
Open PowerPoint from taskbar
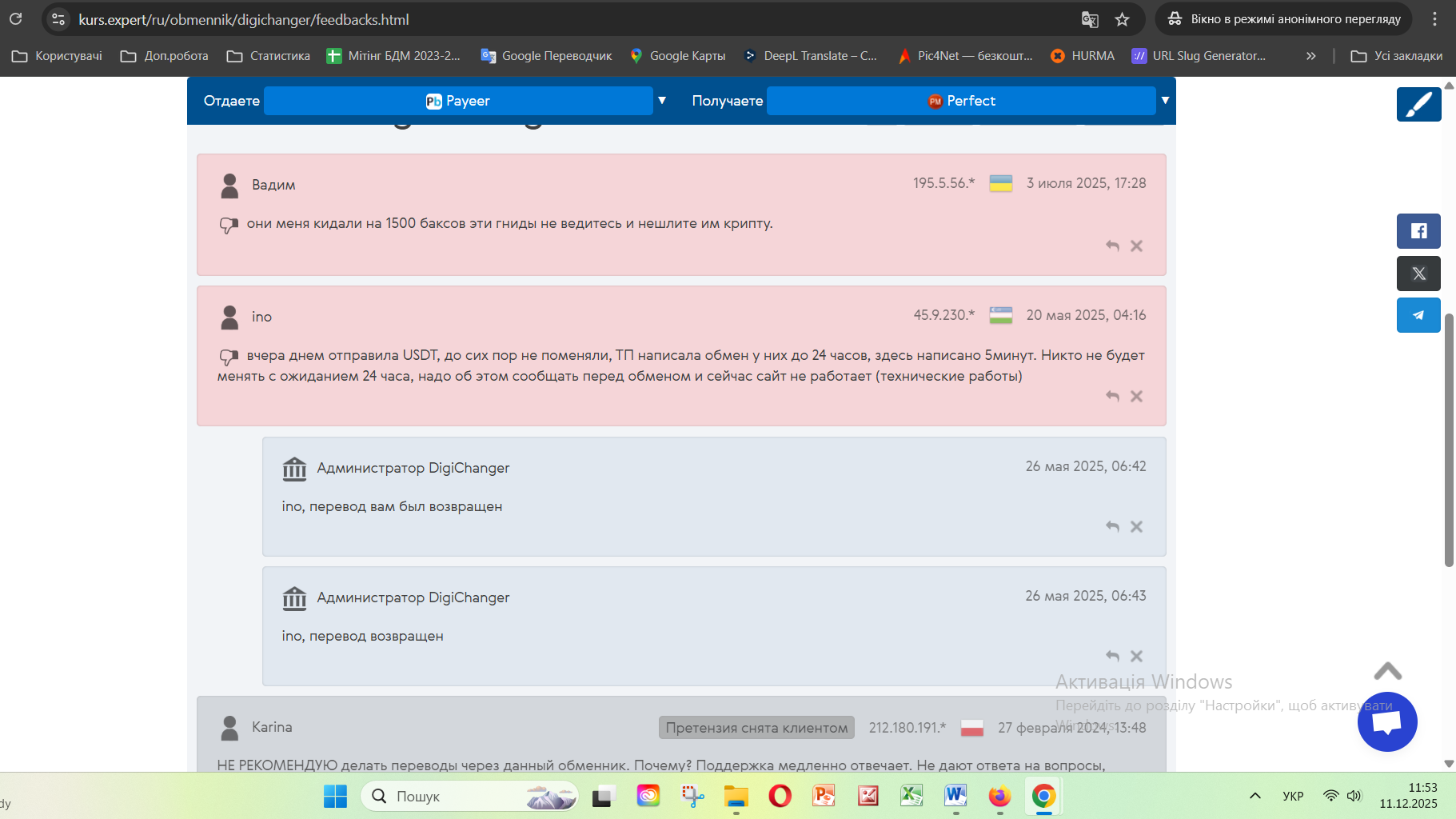pos(824,797)
